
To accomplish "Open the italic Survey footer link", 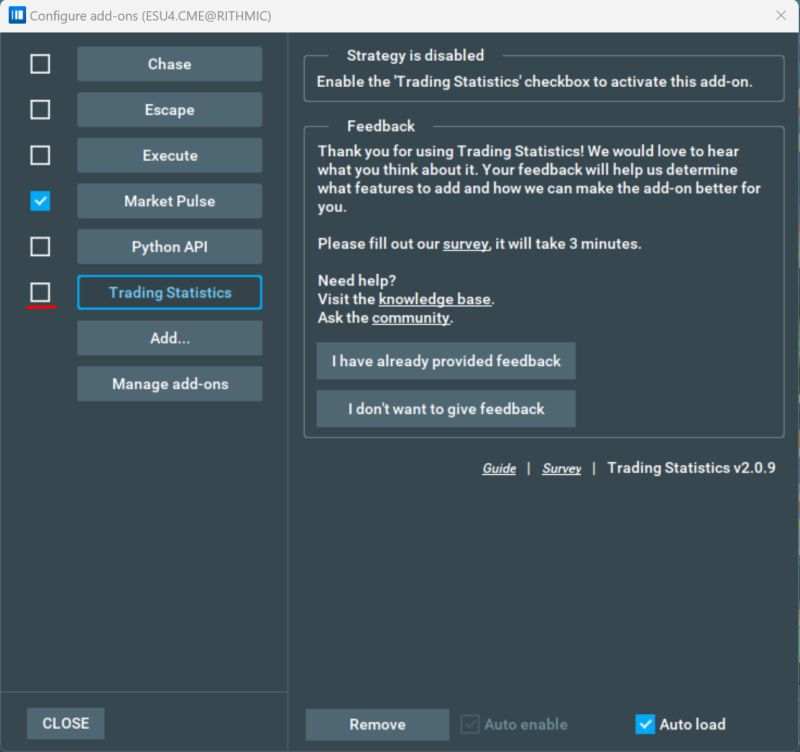I will 561,468.
